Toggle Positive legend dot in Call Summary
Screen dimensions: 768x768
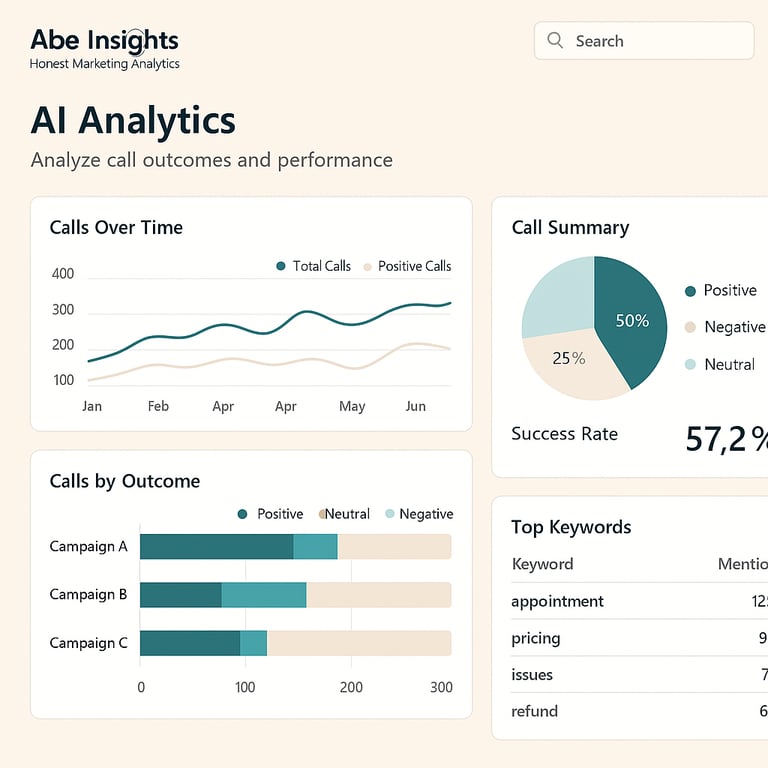point(690,291)
